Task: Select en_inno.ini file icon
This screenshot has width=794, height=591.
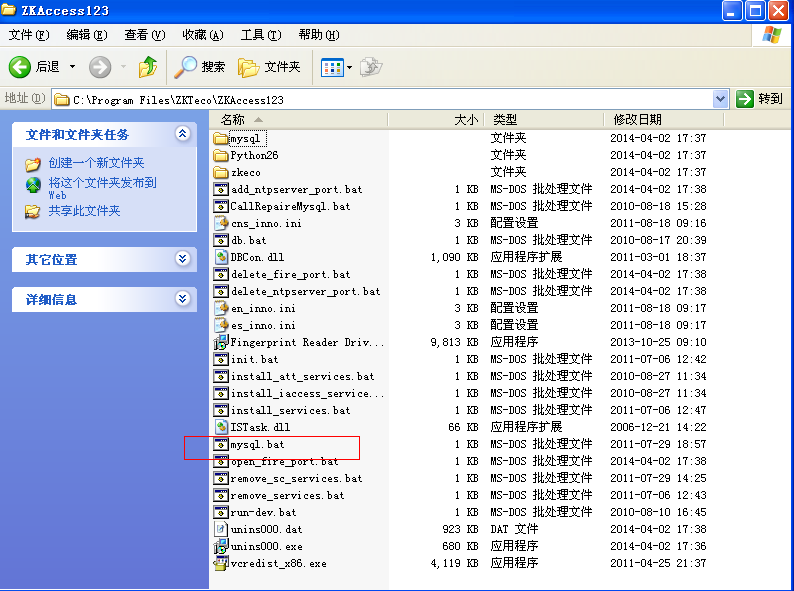Action: 221,308
